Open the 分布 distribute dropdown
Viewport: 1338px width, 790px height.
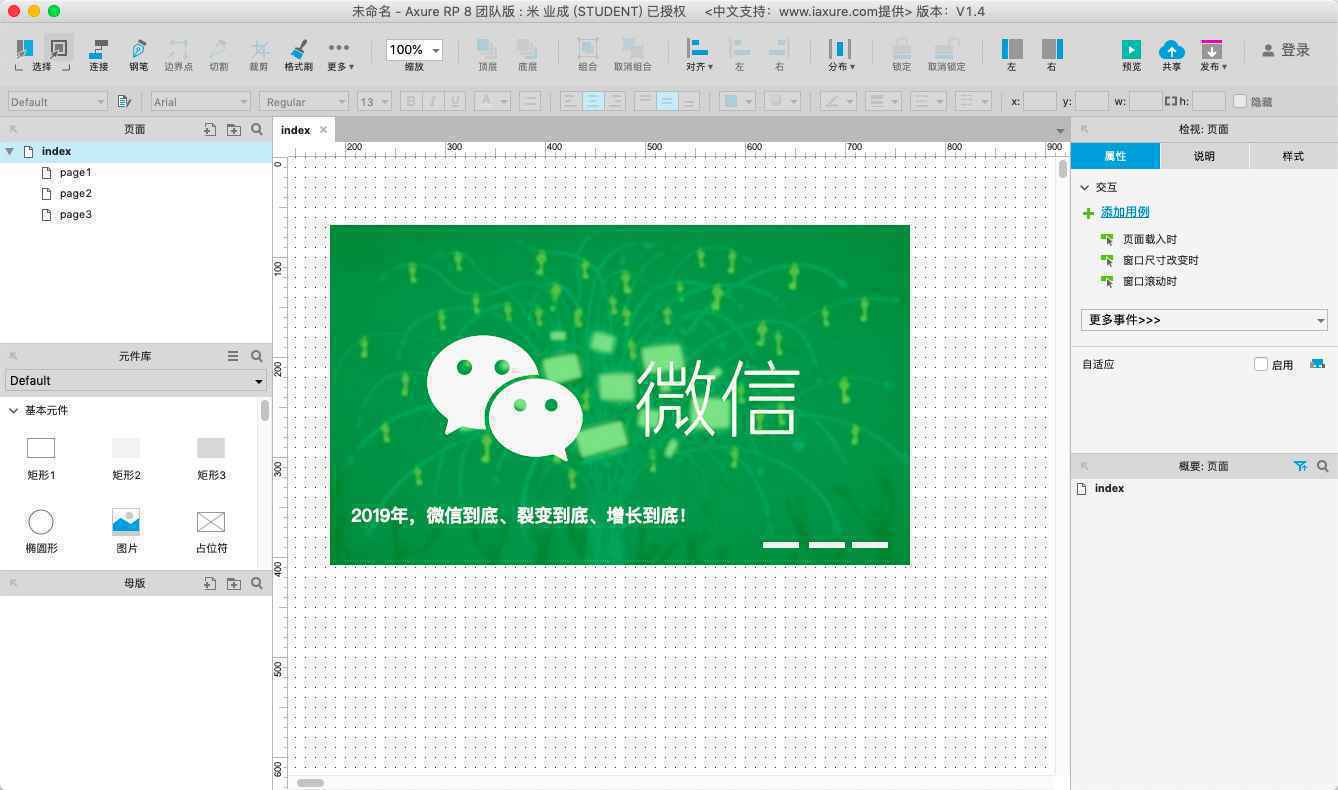click(x=841, y=55)
